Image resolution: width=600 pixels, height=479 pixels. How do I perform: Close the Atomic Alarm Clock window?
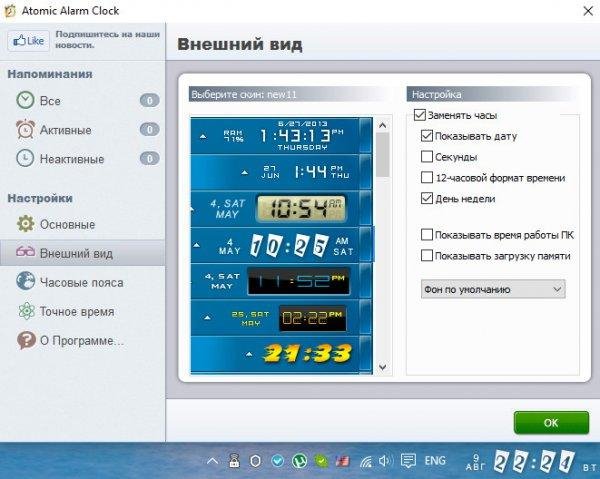[x=588, y=10]
